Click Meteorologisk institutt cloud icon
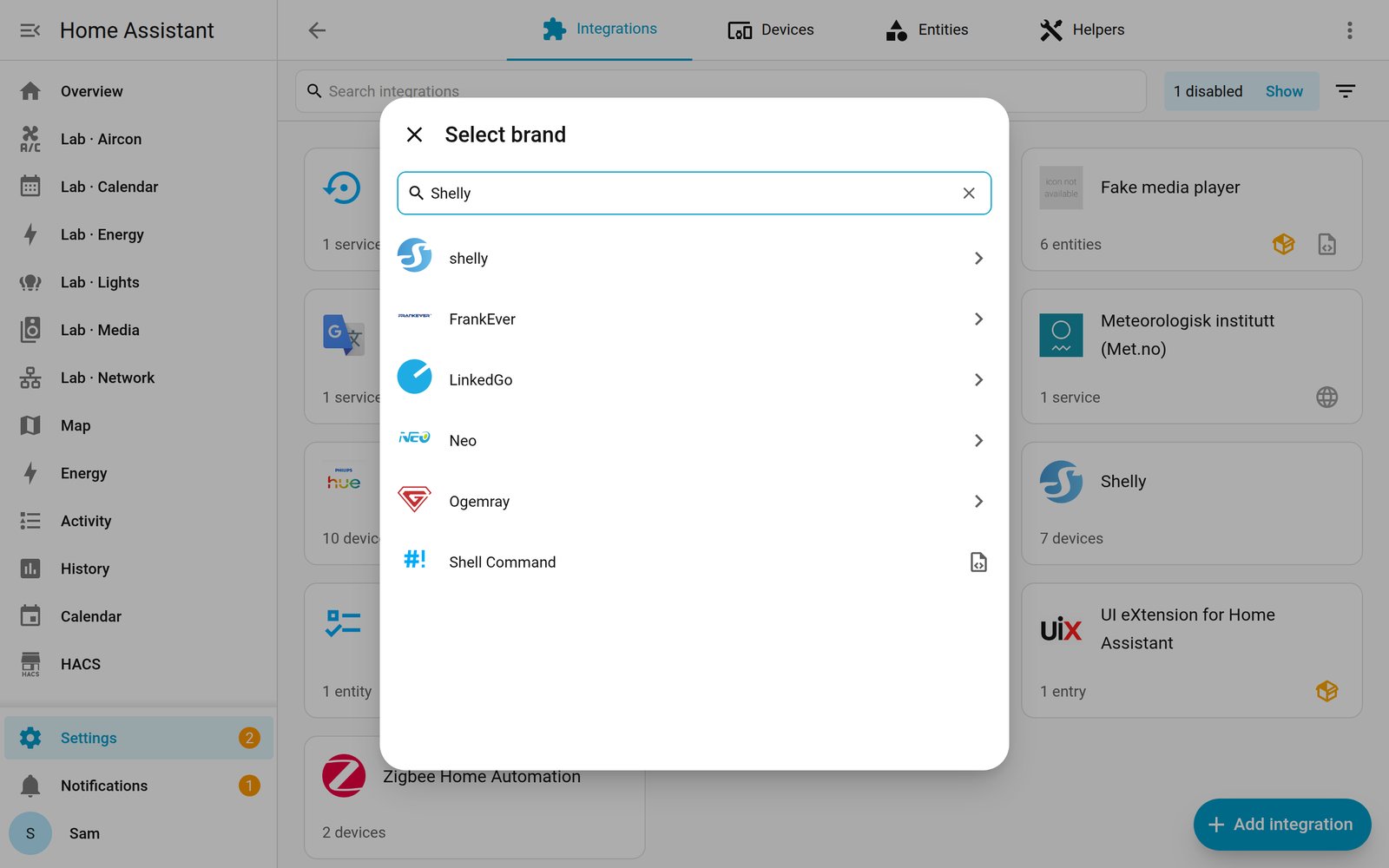Viewport: 1389px width, 868px height. tap(1326, 397)
